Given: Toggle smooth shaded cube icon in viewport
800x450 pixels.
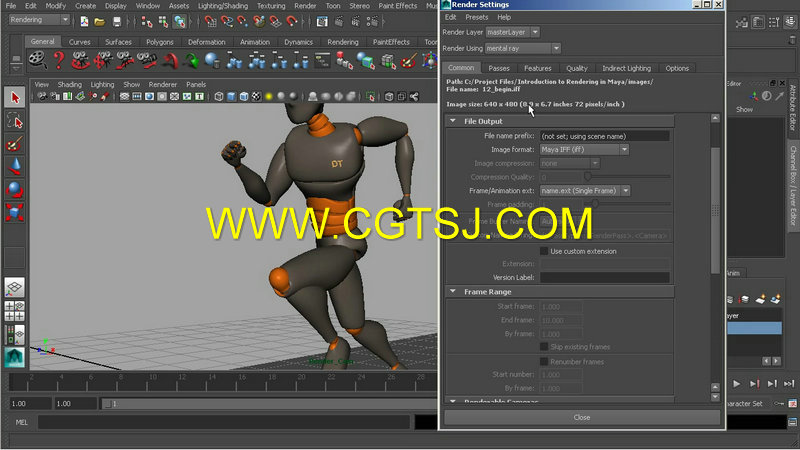Looking at the screenshot, I should (231, 96).
